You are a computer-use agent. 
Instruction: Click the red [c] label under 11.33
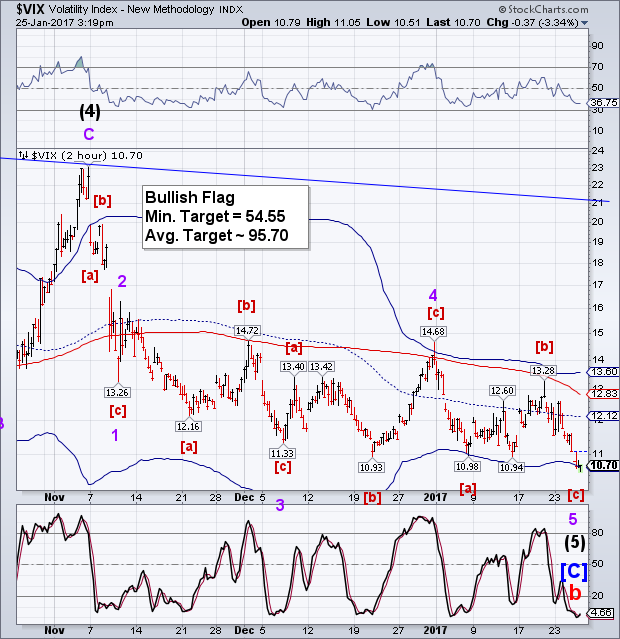tap(282, 467)
